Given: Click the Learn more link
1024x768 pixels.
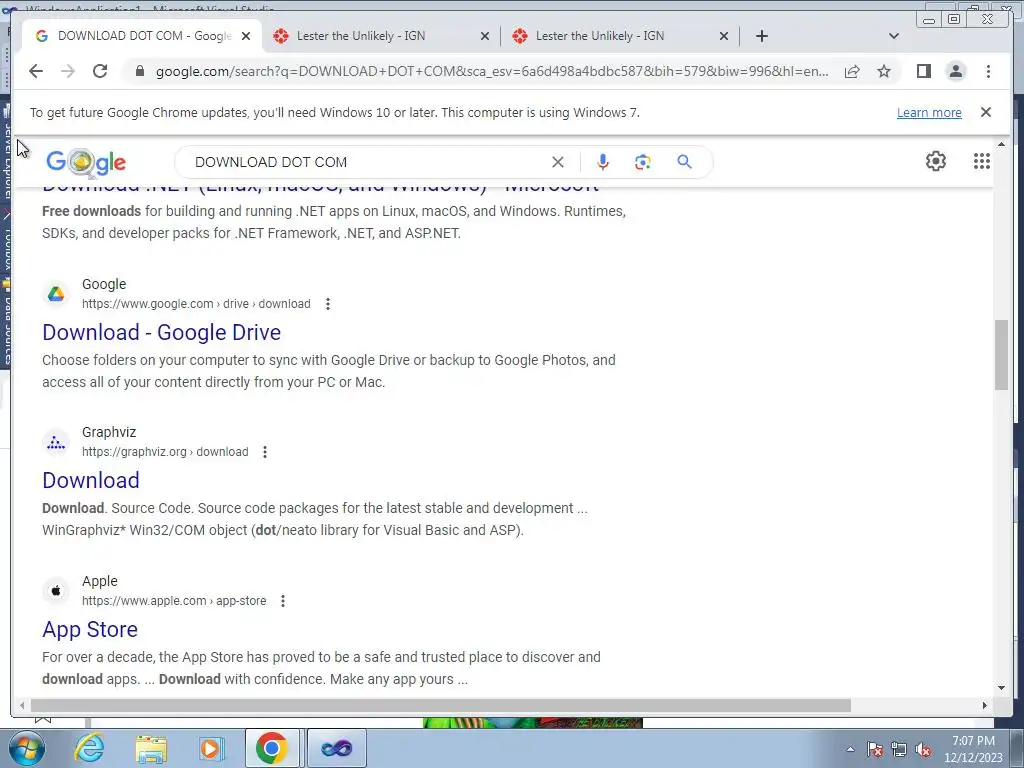Looking at the screenshot, I should pyautogui.click(x=929, y=112).
